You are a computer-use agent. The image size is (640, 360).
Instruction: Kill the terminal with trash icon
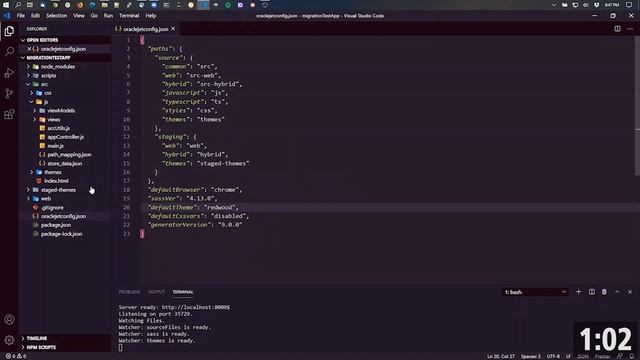point(604,292)
